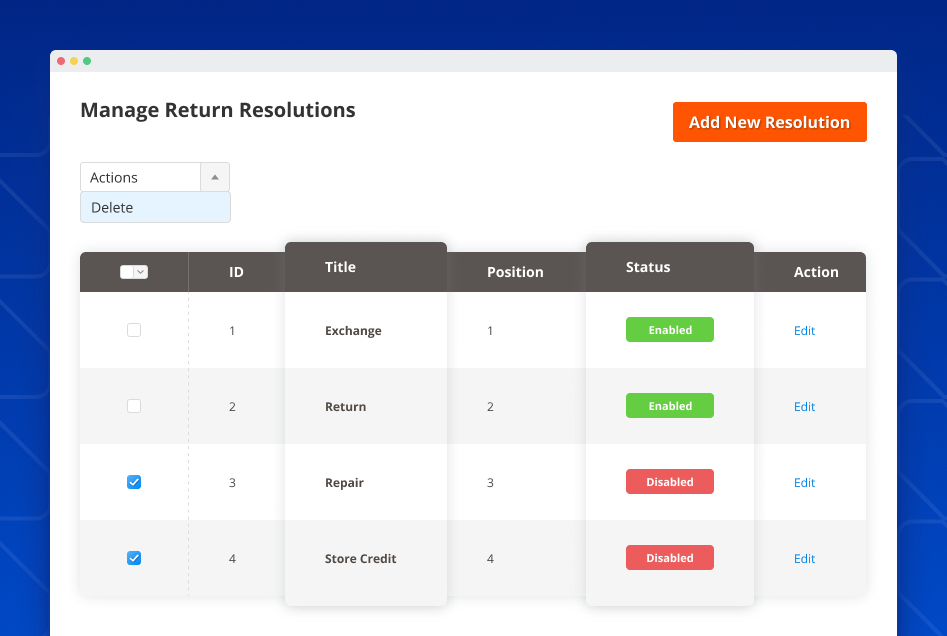
Task: Click the Disabled badge on the Repair row
Action: [669, 481]
